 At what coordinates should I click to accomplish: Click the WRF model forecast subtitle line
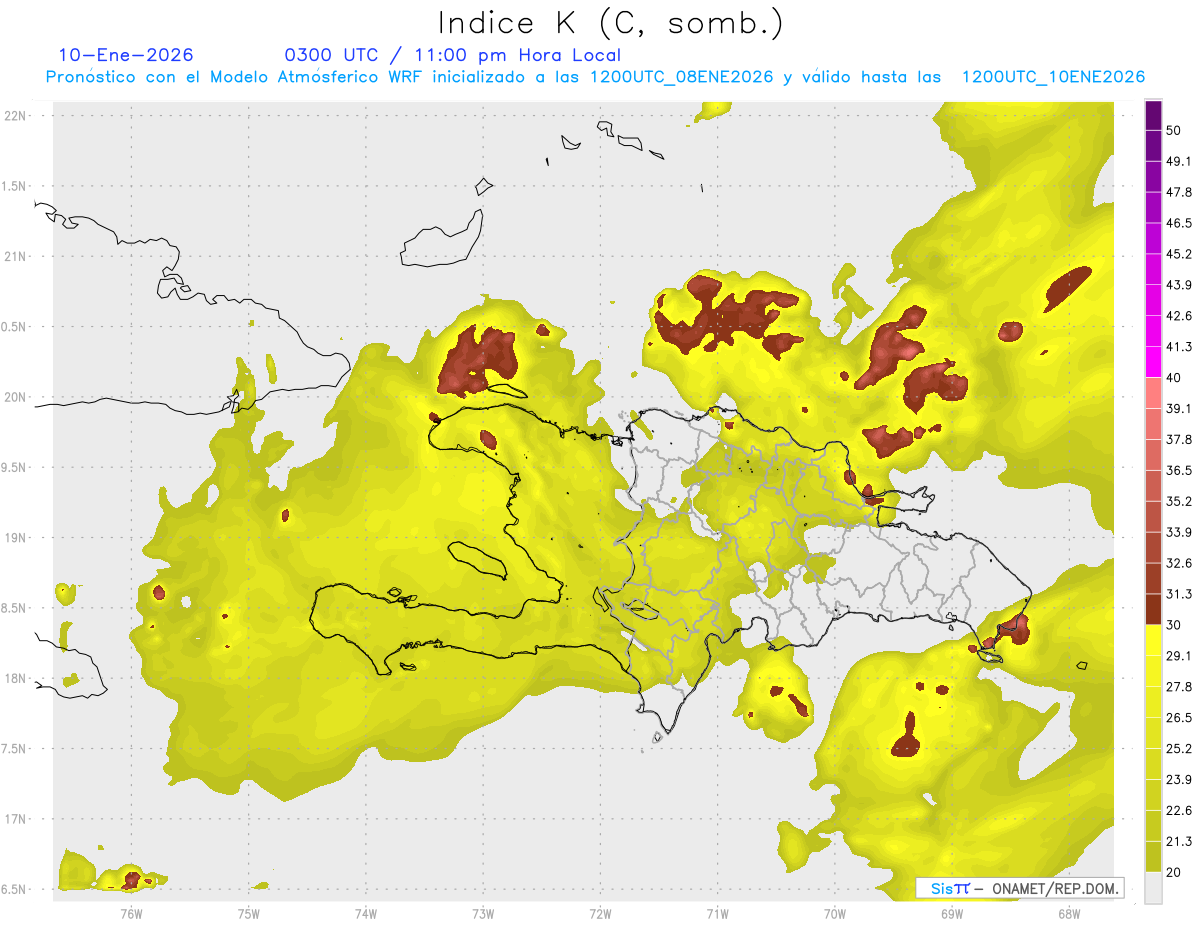pos(595,77)
